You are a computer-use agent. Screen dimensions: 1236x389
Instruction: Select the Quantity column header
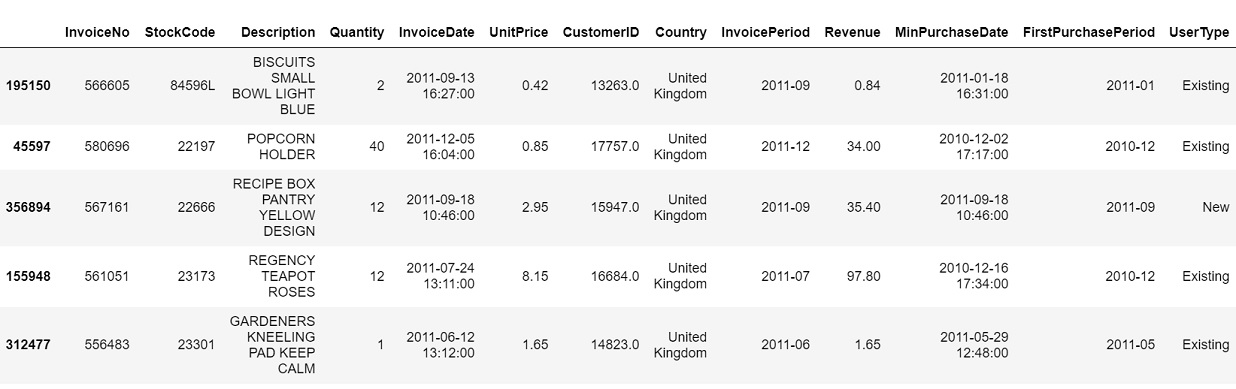(357, 32)
